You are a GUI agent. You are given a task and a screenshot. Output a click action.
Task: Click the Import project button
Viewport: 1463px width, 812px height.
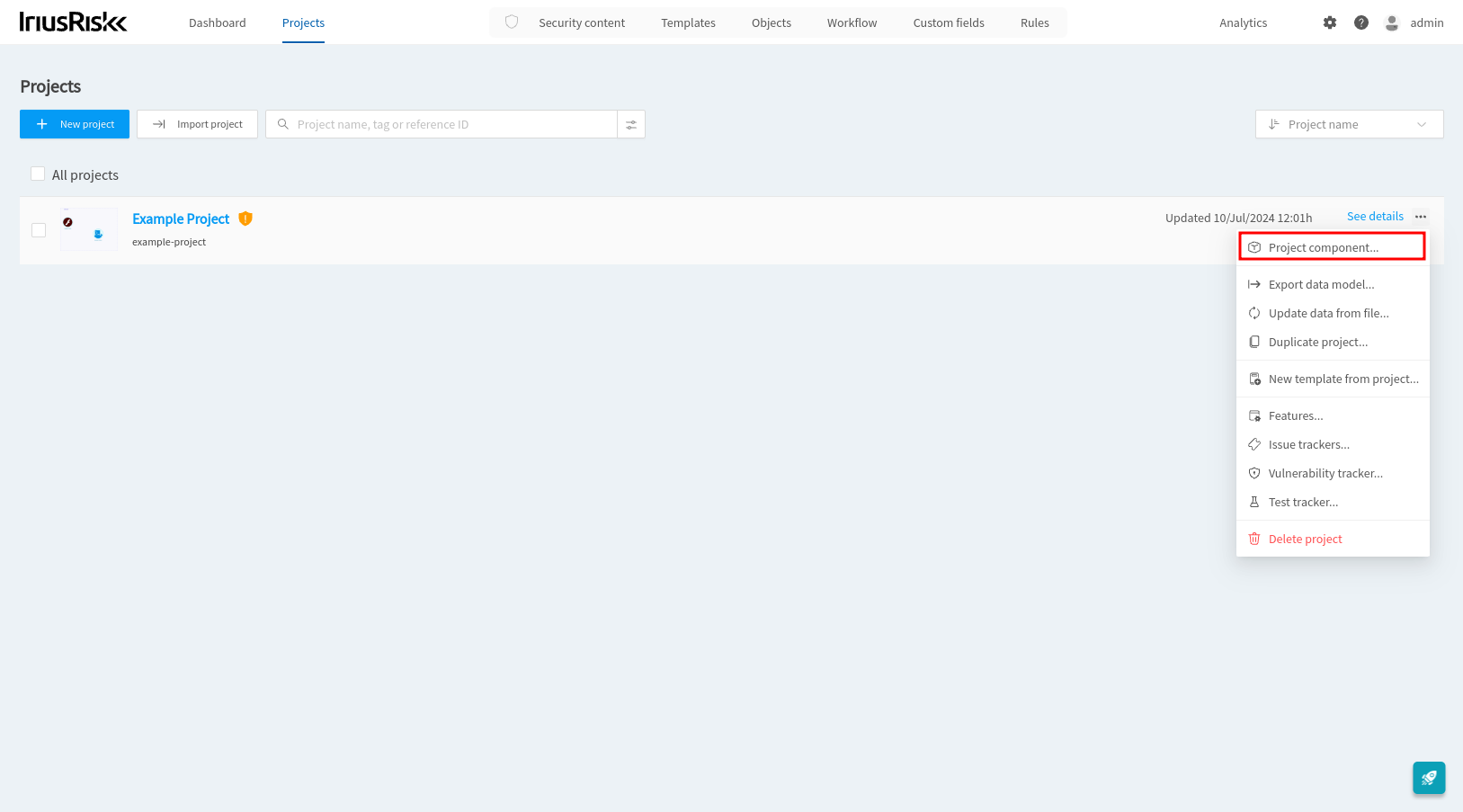pyautogui.click(x=197, y=124)
